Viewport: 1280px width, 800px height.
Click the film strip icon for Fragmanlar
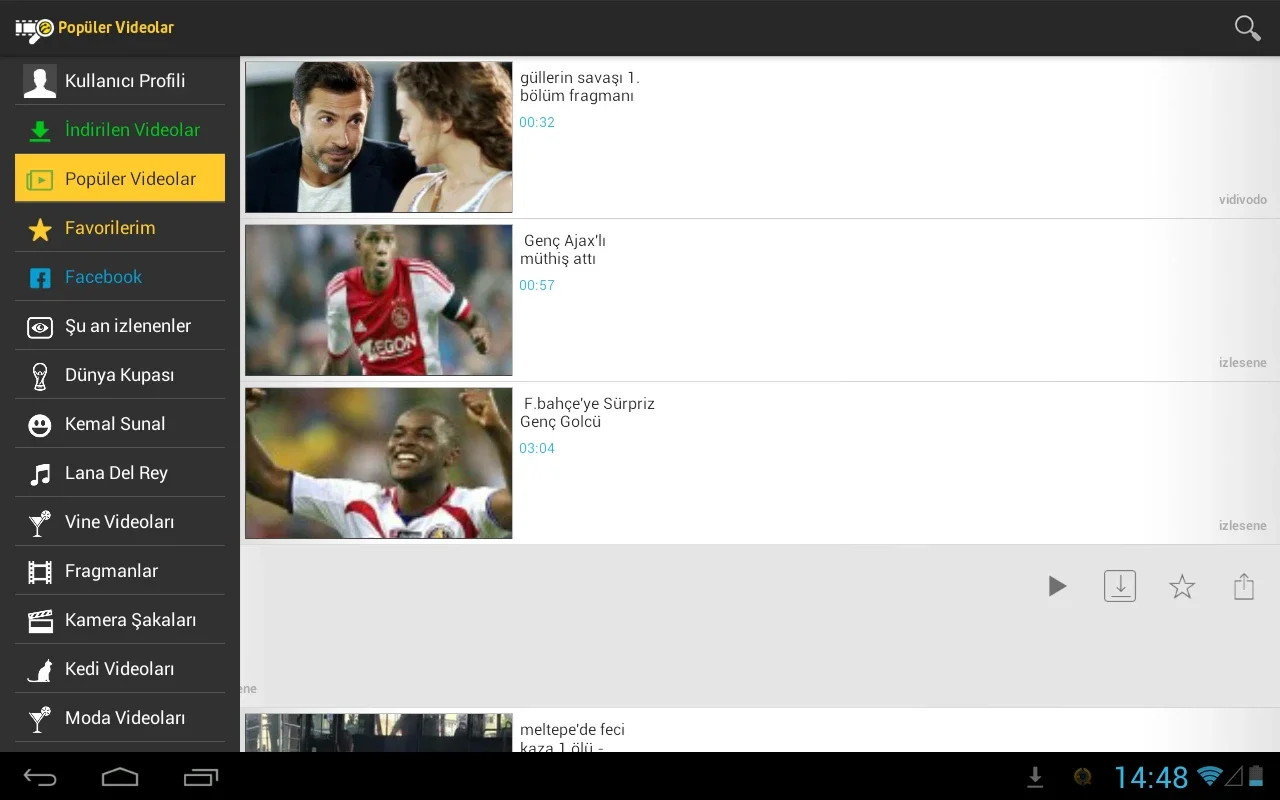click(40, 572)
